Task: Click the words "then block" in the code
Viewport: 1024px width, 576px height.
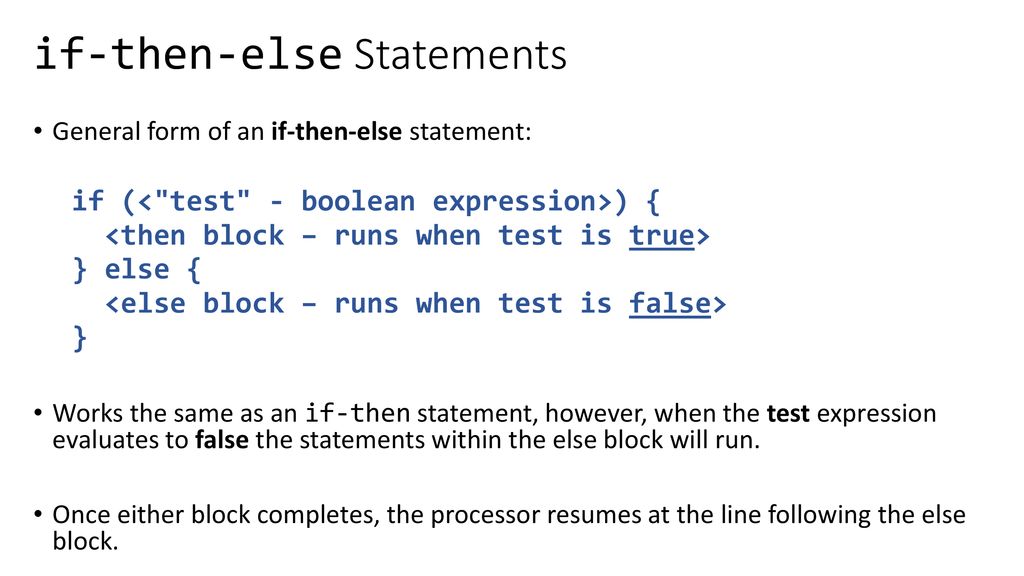Action: coord(203,236)
